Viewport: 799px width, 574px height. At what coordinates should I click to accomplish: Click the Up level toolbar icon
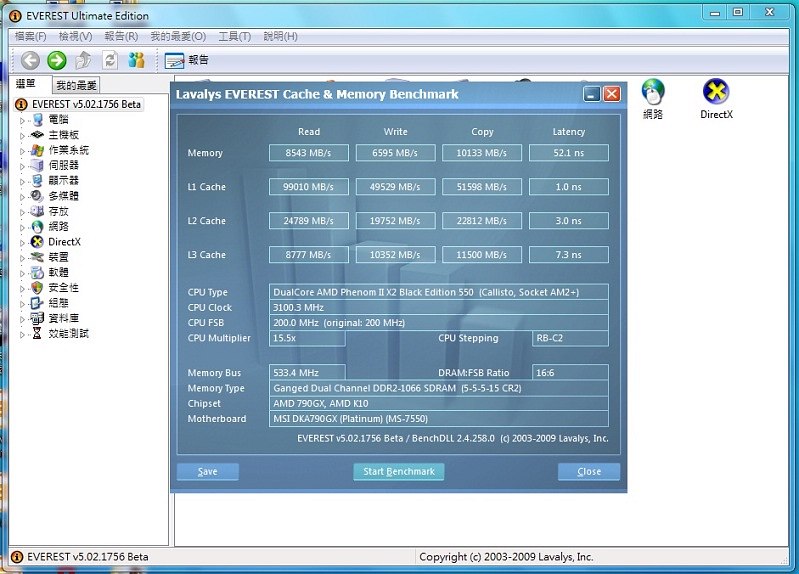pyautogui.click(x=83, y=60)
